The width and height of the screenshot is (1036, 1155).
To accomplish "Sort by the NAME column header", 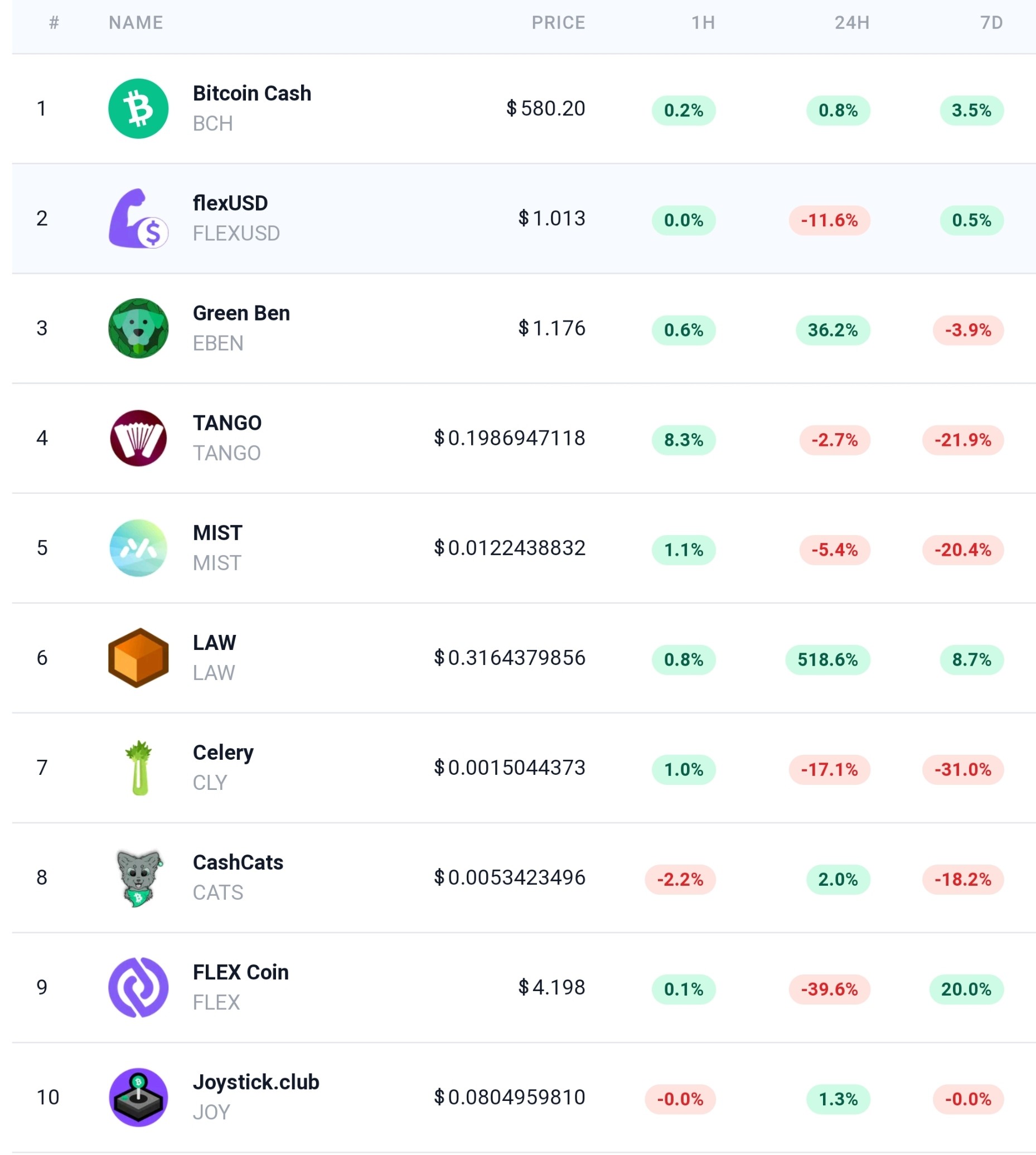I will [136, 23].
